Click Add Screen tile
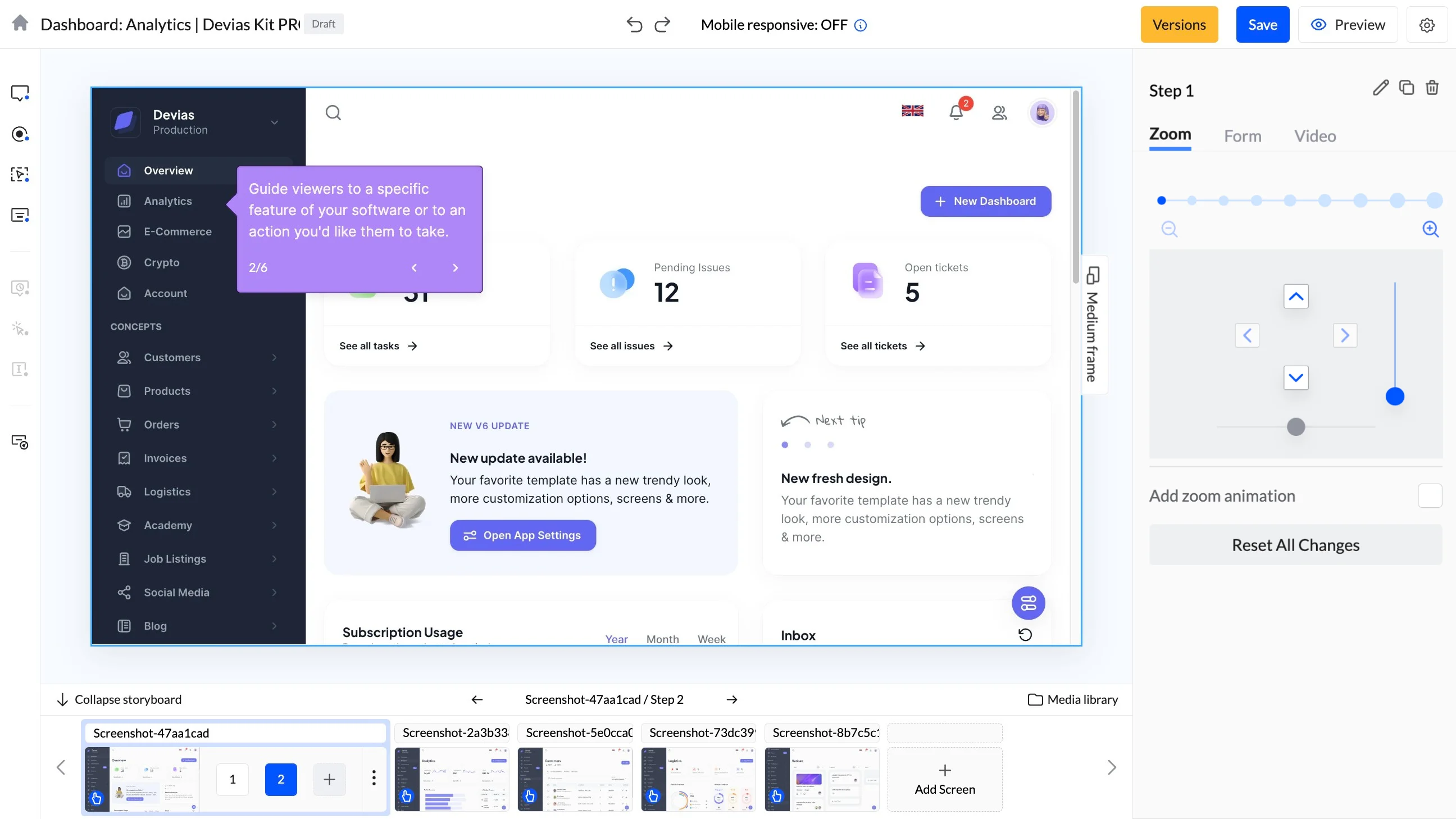The width and height of the screenshot is (1456, 819). coord(944,779)
